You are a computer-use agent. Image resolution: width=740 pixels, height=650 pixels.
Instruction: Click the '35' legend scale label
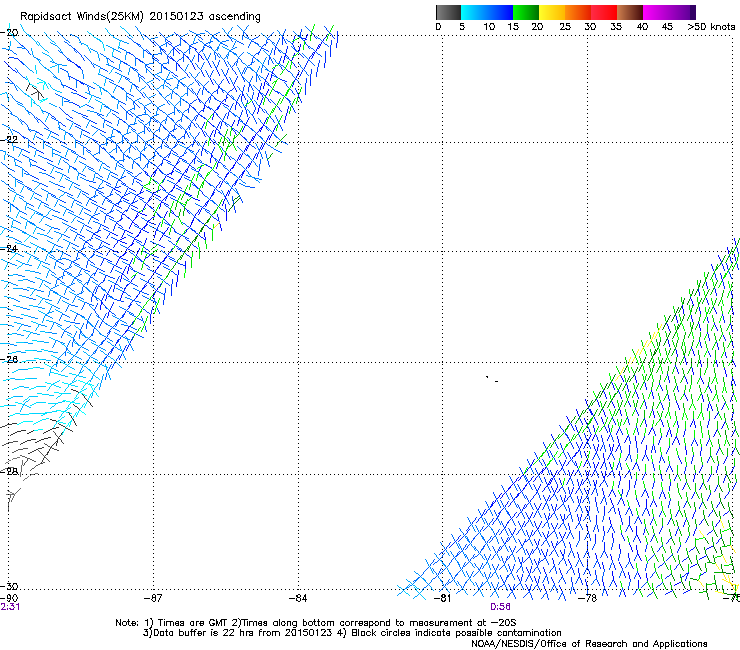tap(616, 27)
